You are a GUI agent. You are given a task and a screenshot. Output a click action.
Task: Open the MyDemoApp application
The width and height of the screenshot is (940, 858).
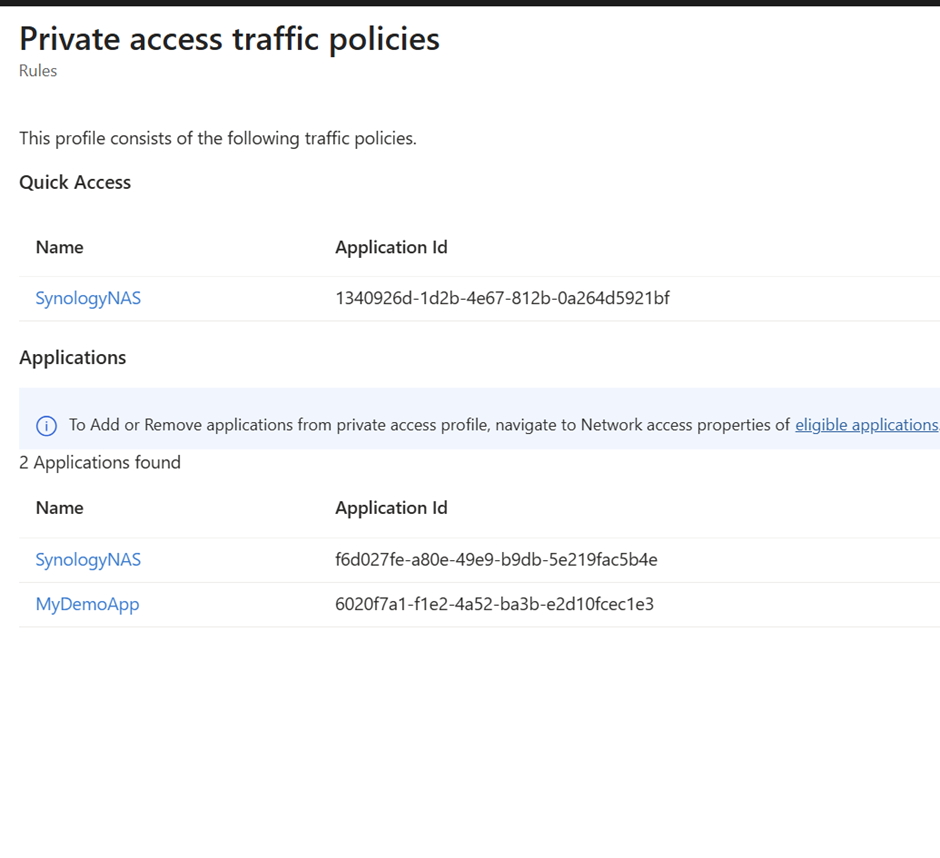(x=87, y=604)
